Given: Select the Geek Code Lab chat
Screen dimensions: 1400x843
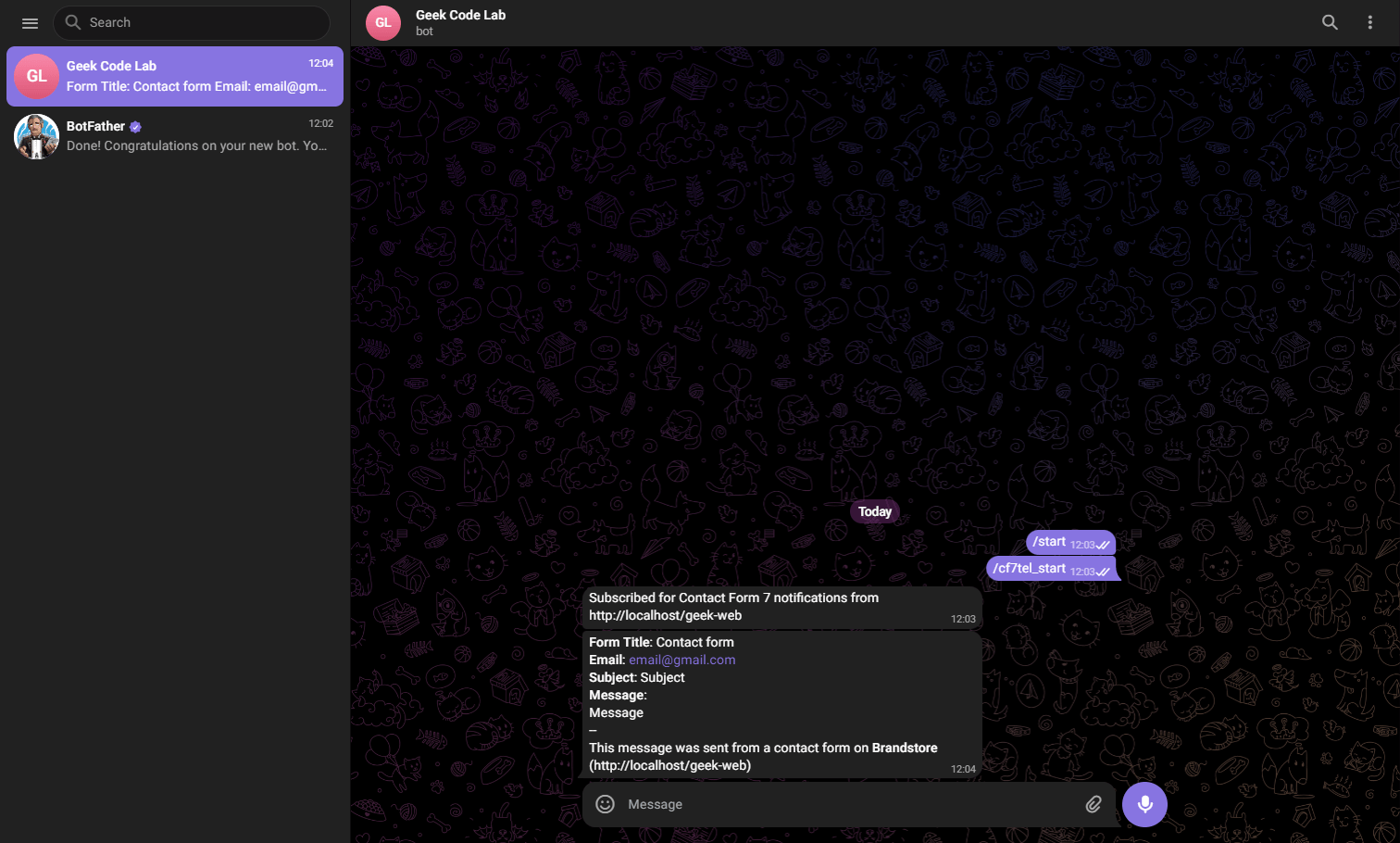Looking at the screenshot, I should [x=175, y=76].
